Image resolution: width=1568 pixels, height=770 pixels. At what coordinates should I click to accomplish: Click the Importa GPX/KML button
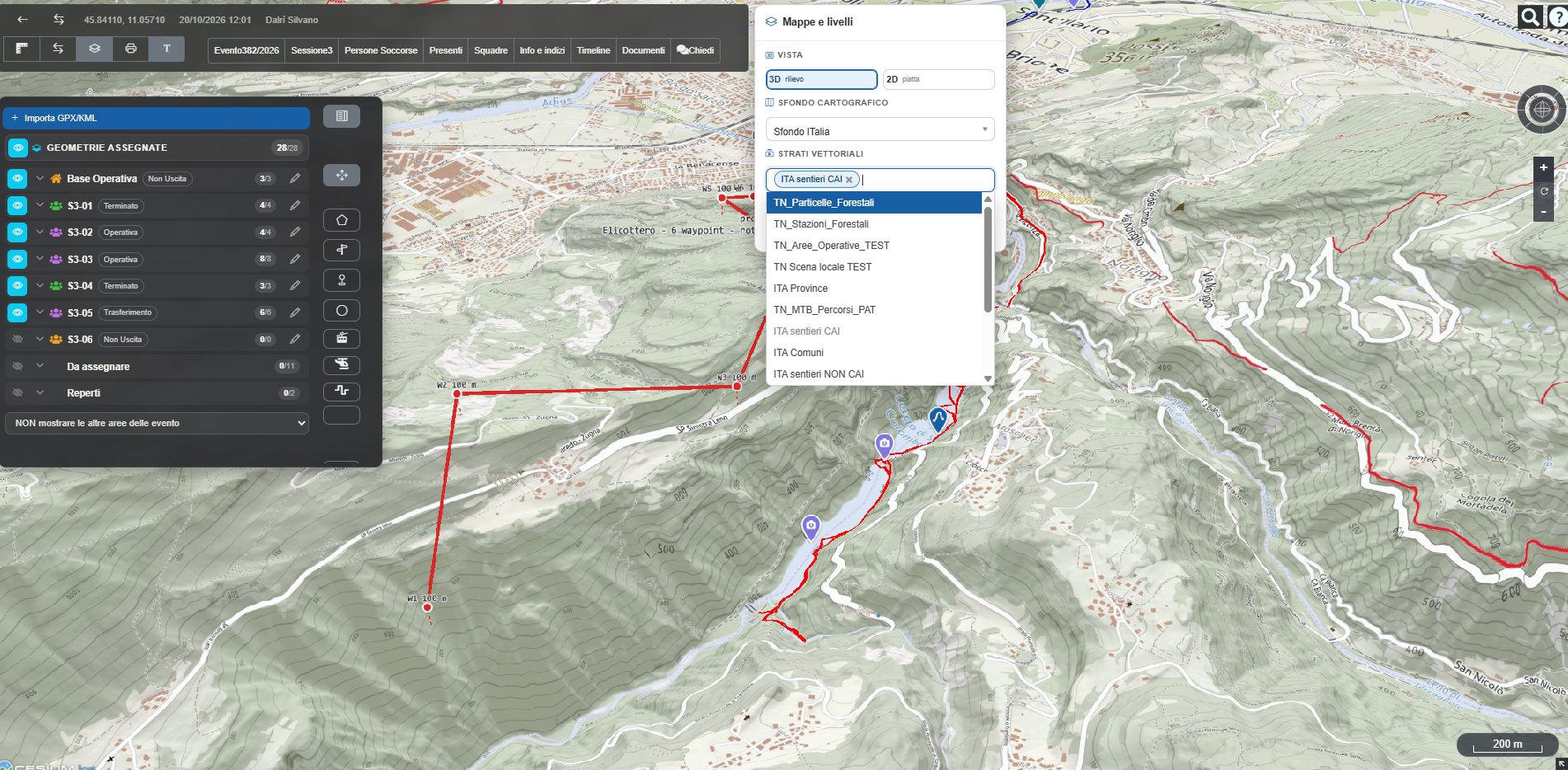click(x=157, y=118)
